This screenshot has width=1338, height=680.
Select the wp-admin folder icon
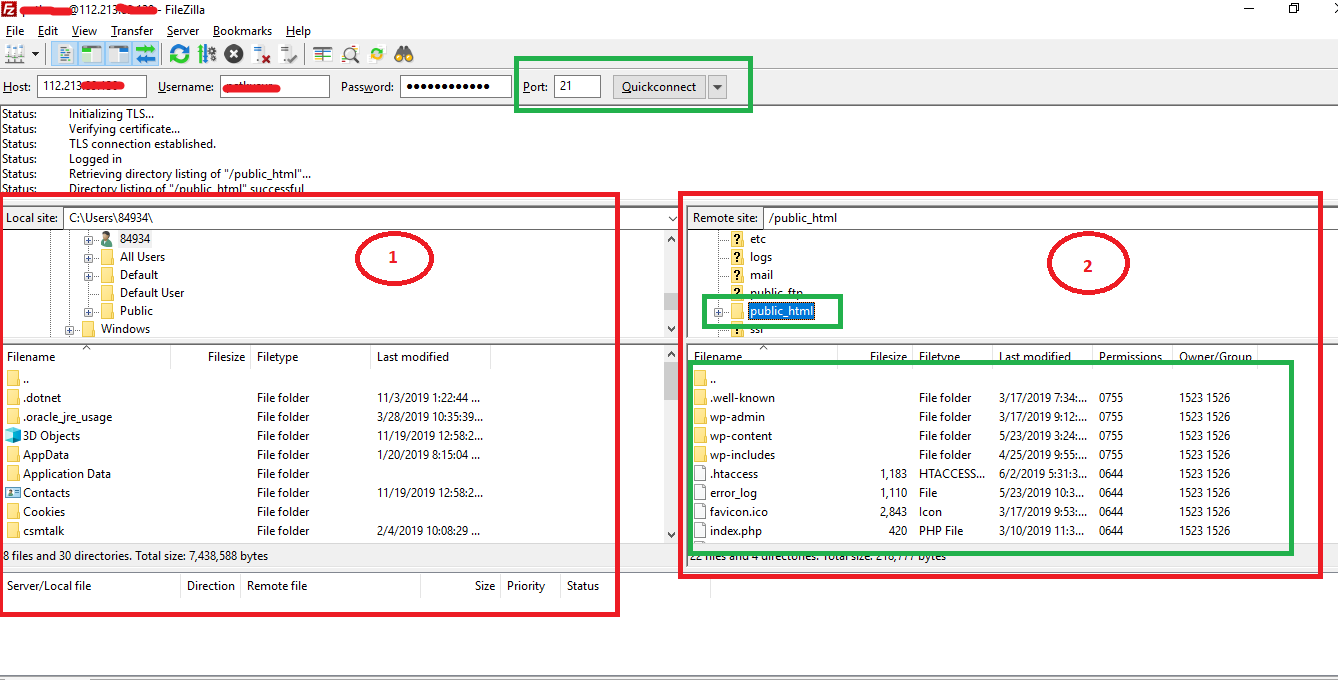coord(700,417)
